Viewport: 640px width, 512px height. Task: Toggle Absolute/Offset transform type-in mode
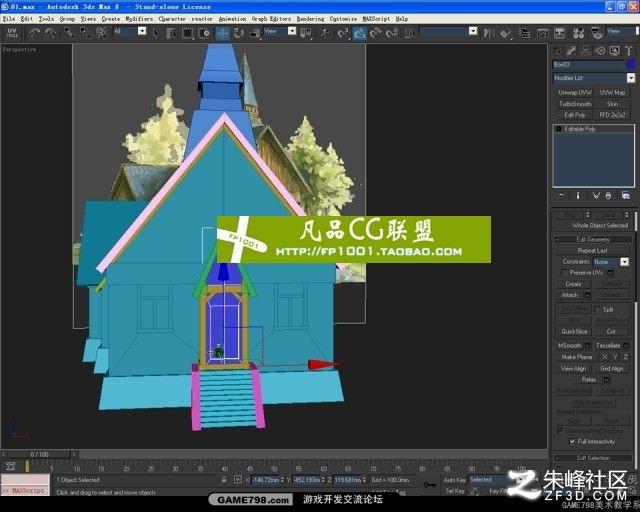[238, 480]
